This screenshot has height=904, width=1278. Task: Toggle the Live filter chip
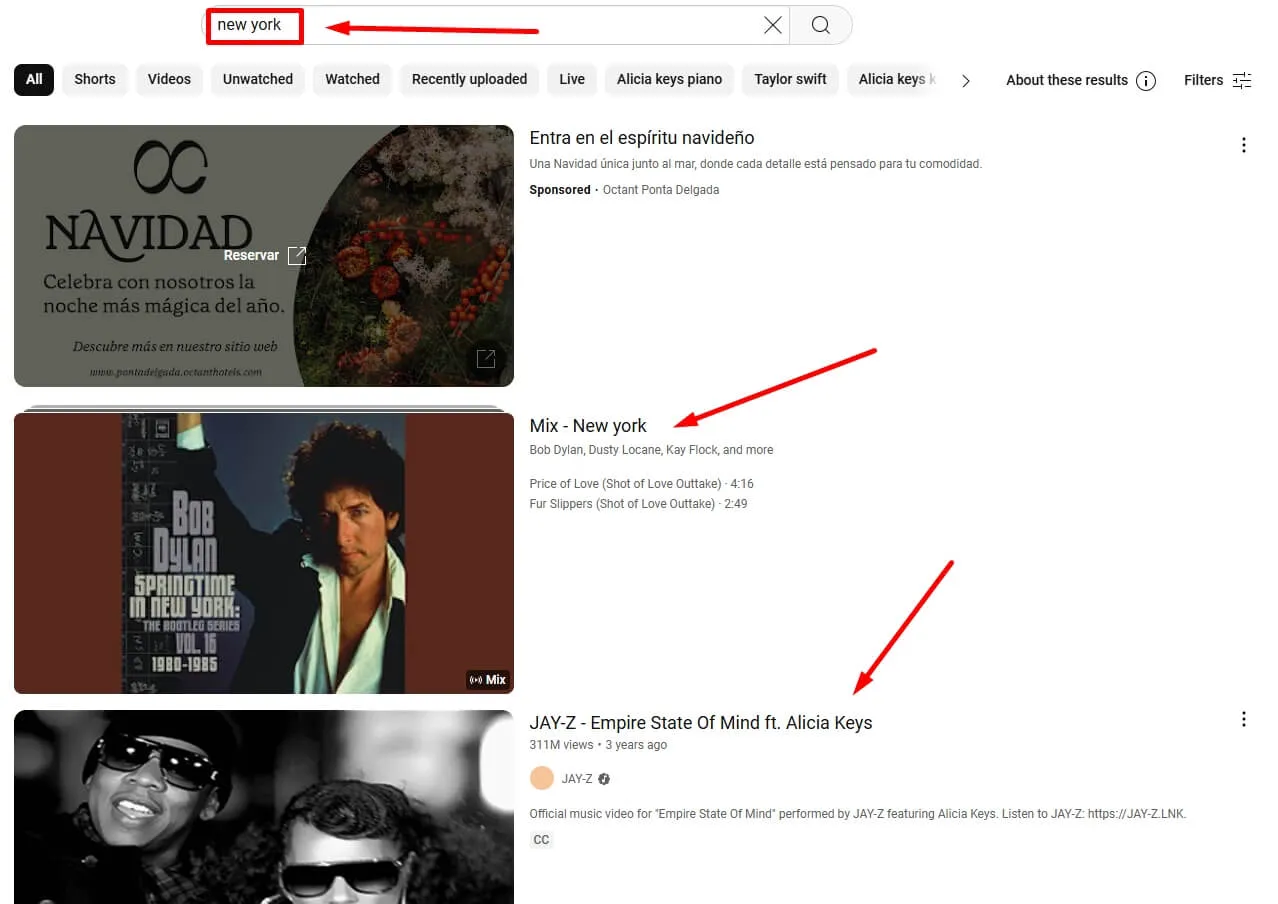click(x=572, y=80)
